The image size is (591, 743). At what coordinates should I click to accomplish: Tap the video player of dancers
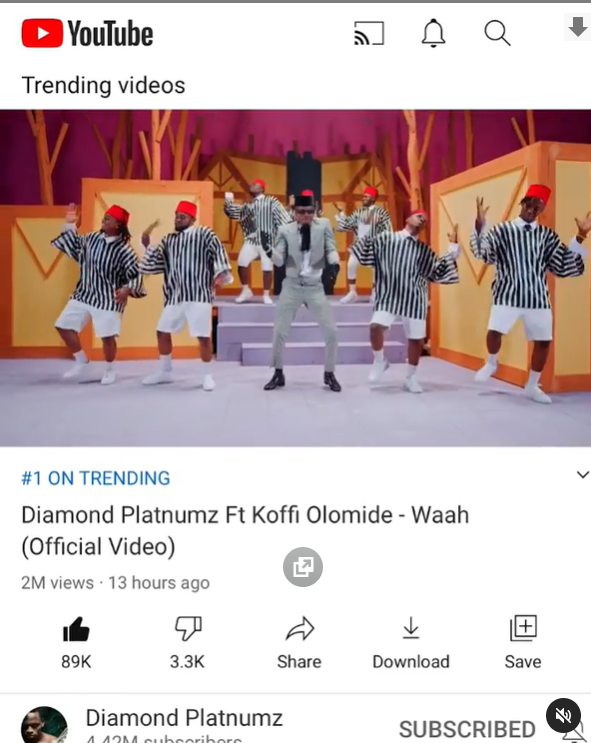[295, 278]
